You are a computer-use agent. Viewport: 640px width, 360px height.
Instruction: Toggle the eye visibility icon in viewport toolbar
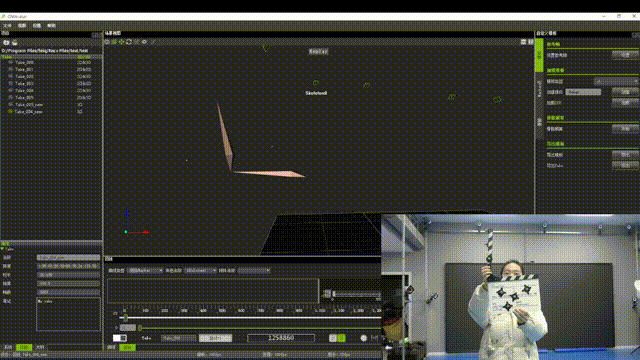pos(144,42)
